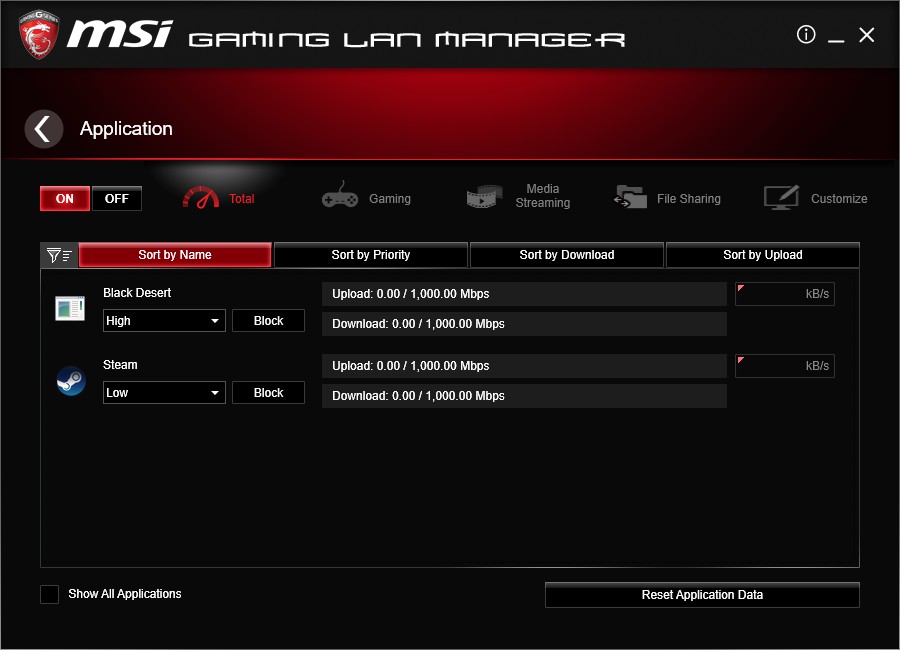Click the Black Desert application icon
Screen dimensions: 900x650
[x=69, y=308]
